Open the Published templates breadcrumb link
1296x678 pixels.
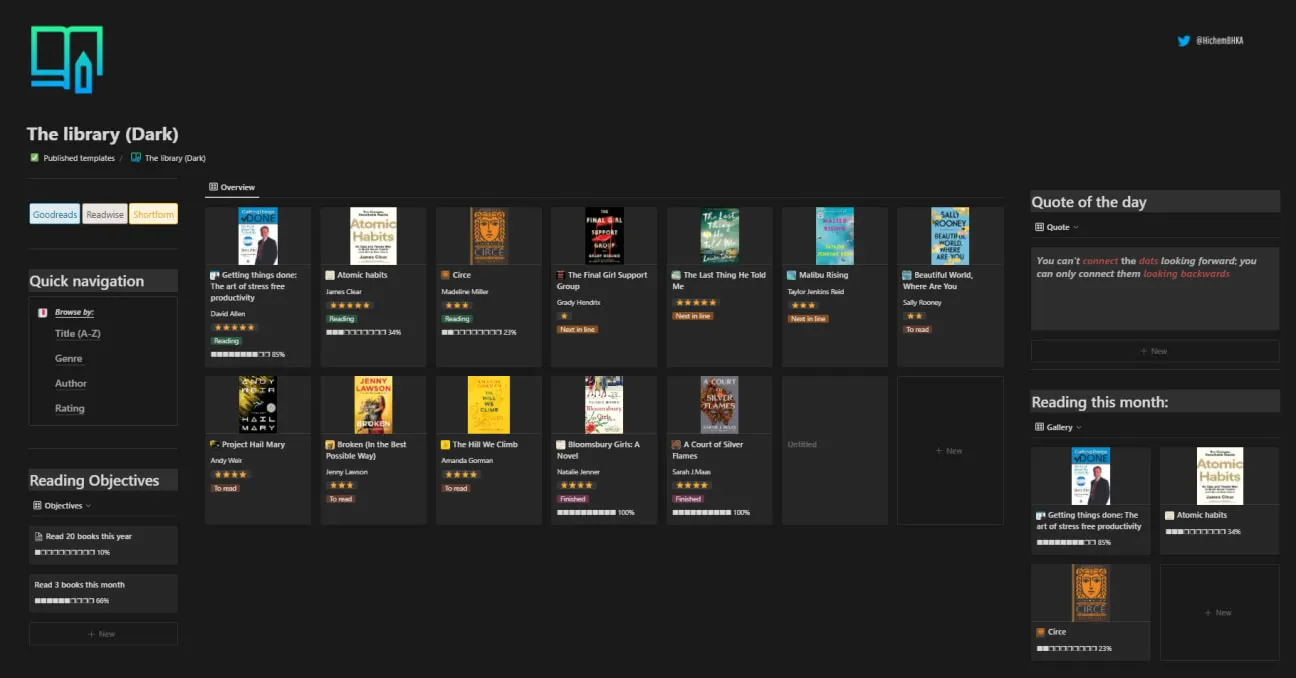point(79,158)
